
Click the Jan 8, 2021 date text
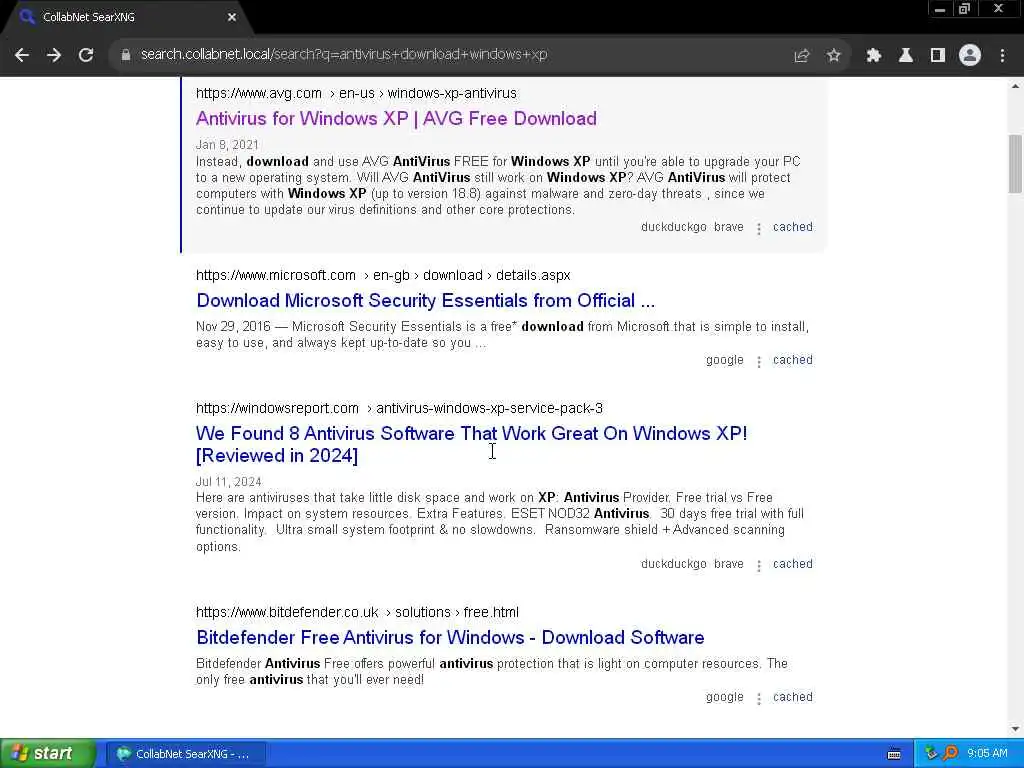[227, 145]
